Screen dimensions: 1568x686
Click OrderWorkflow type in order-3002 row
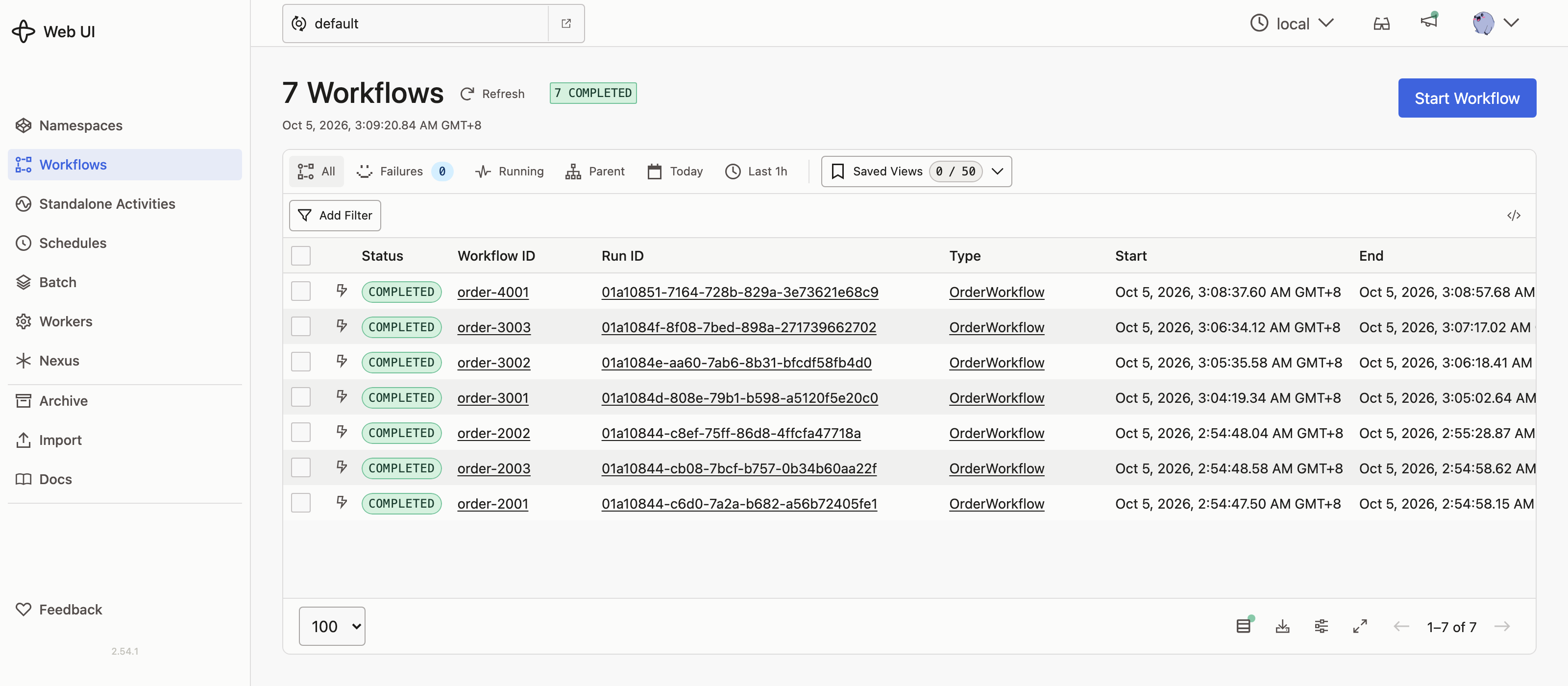tap(997, 363)
